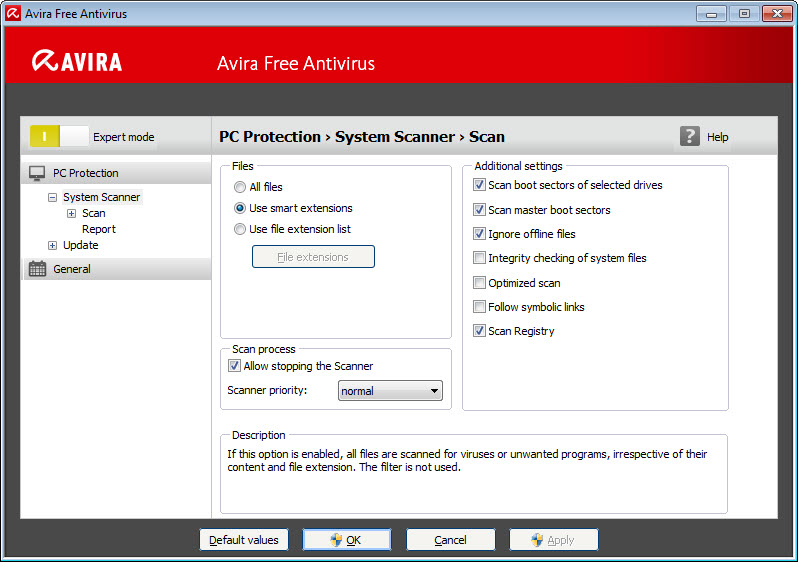Click the Apply button
This screenshot has height=562, width=798.
tap(554, 540)
